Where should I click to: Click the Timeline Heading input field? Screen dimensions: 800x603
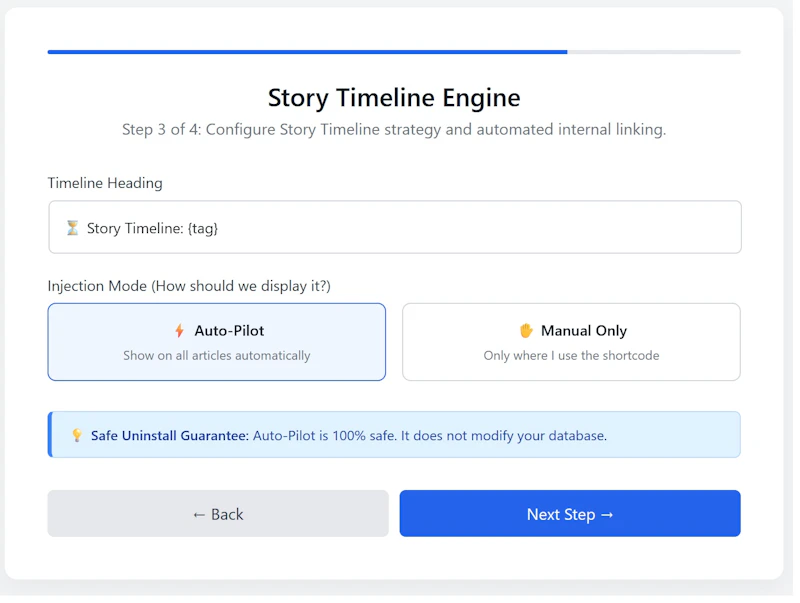(x=395, y=227)
